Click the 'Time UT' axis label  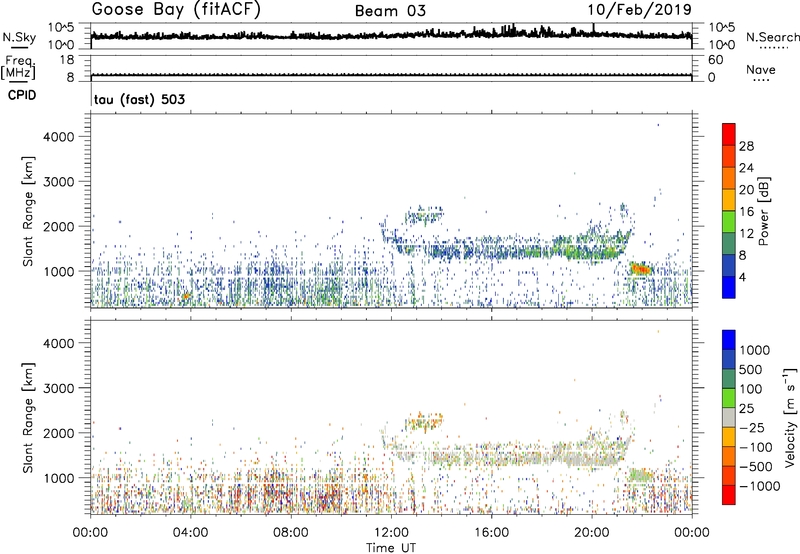[391, 548]
